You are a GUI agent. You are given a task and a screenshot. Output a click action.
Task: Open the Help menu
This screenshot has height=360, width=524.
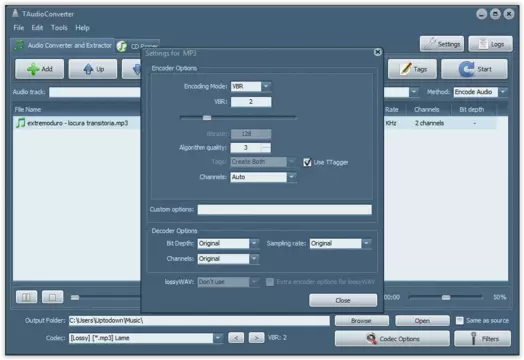(82, 28)
